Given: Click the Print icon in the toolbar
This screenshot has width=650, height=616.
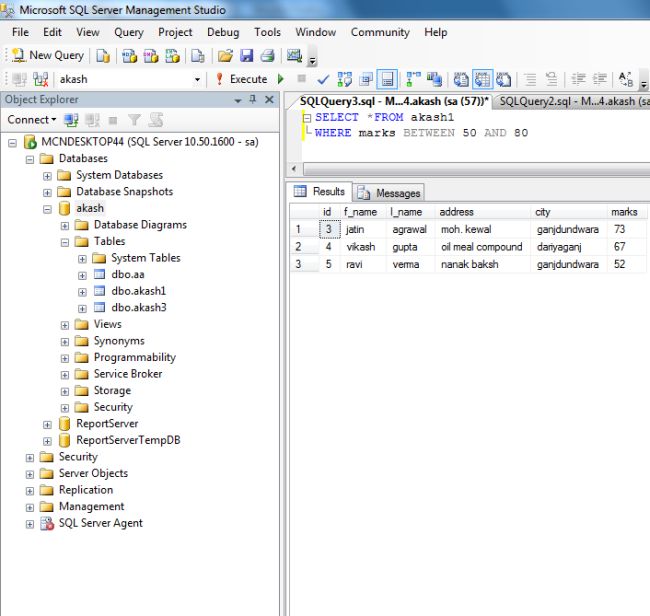Looking at the screenshot, I should (x=267, y=55).
